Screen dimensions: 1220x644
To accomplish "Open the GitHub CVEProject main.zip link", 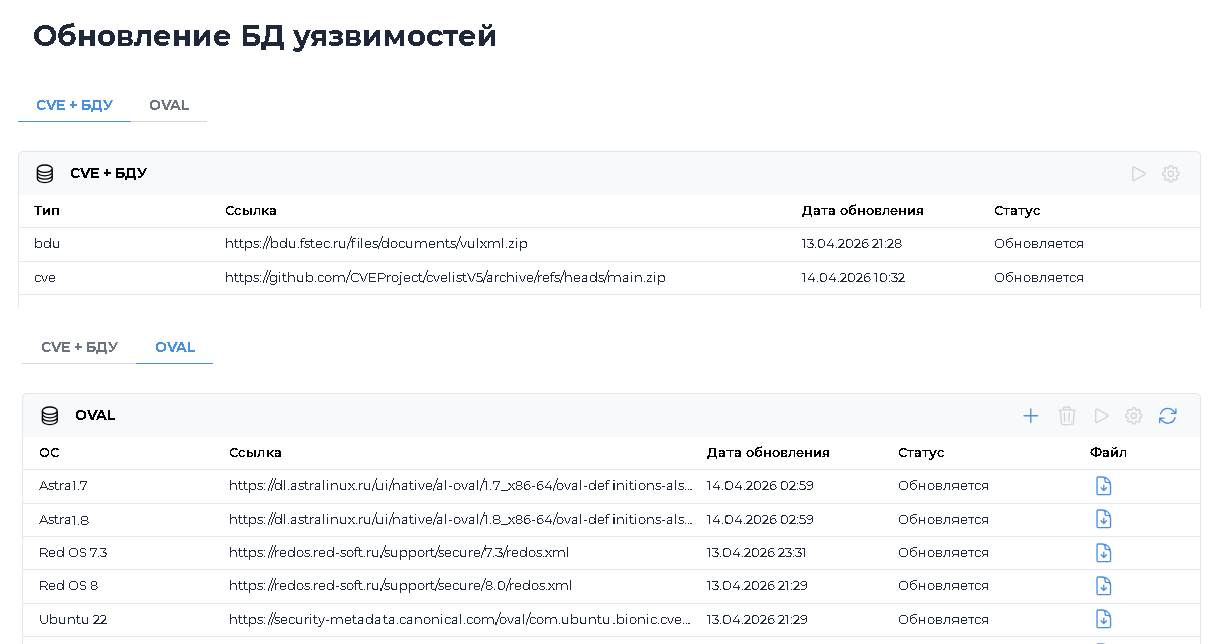I will coord(445,278).
